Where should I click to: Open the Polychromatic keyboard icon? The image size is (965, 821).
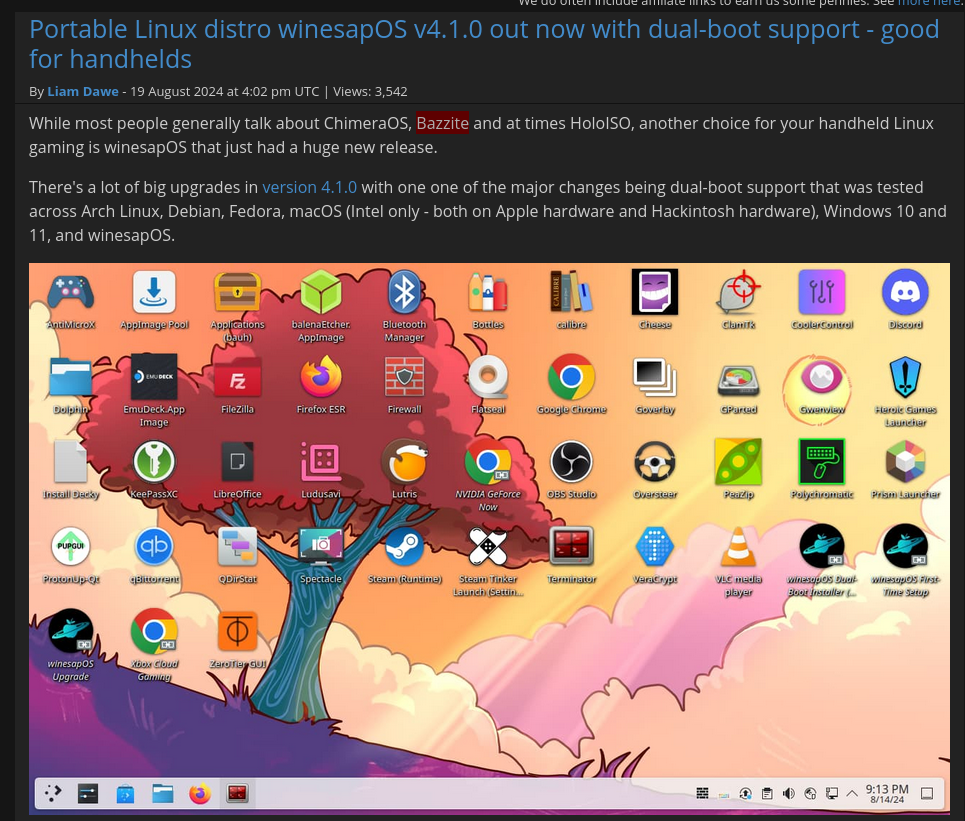(x=822, y=461)
